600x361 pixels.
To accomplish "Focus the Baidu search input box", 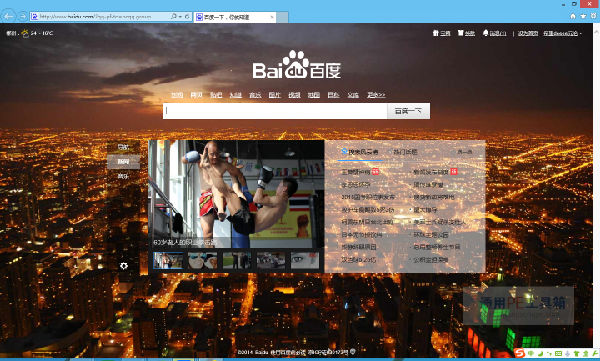I will pos(275,111).
